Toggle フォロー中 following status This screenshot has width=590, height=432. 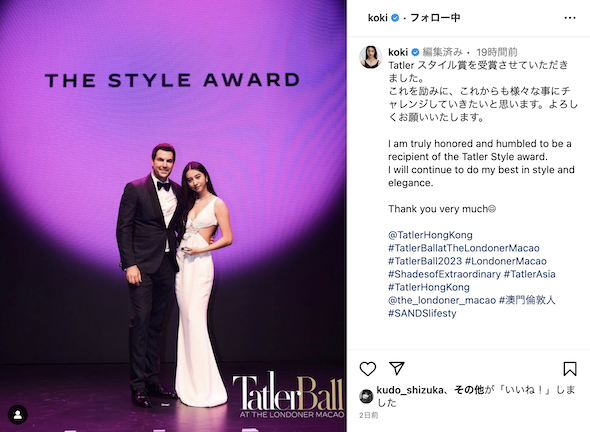click(435, 18)
